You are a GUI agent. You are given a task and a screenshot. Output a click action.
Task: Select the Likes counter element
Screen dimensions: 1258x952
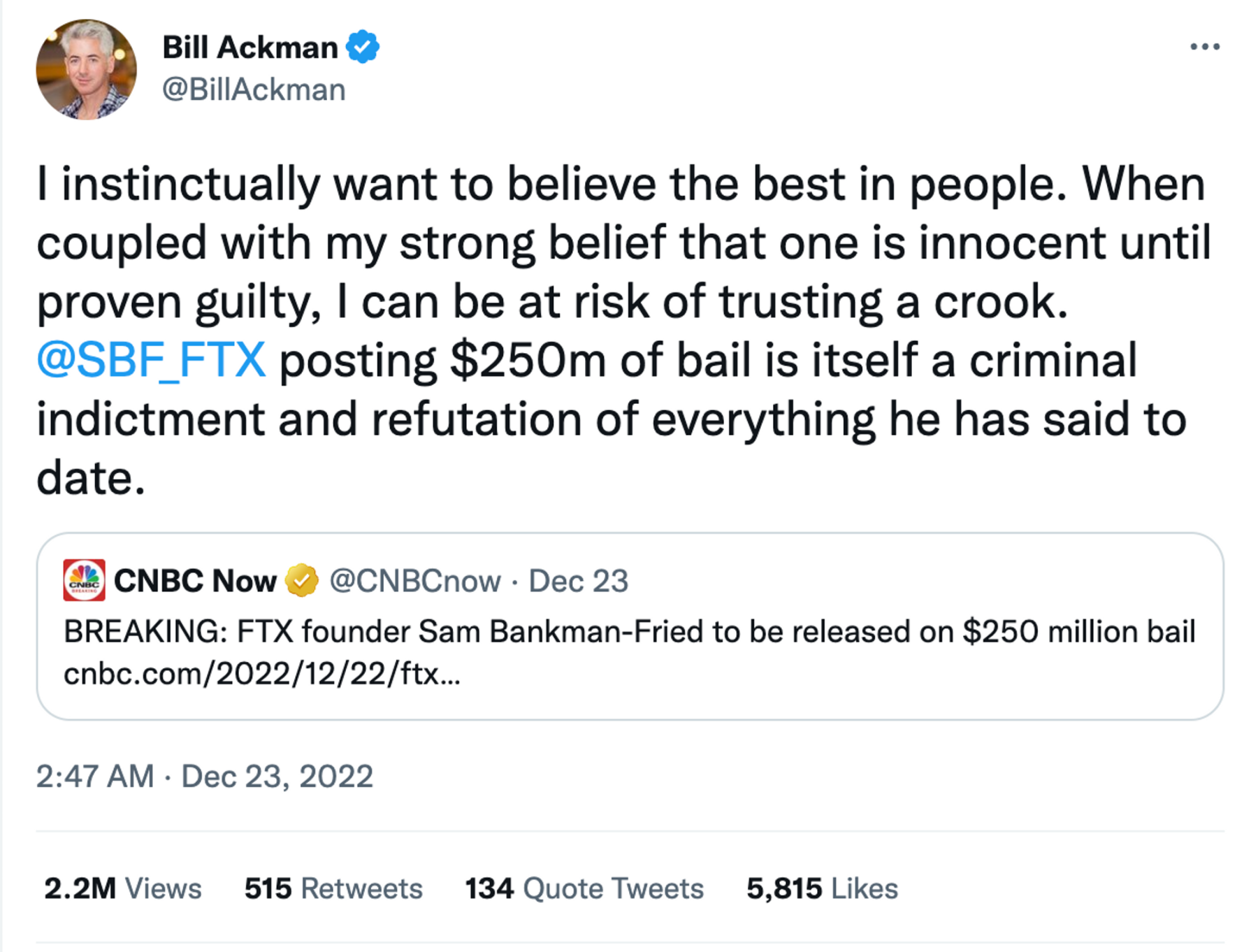click(823, 888)
